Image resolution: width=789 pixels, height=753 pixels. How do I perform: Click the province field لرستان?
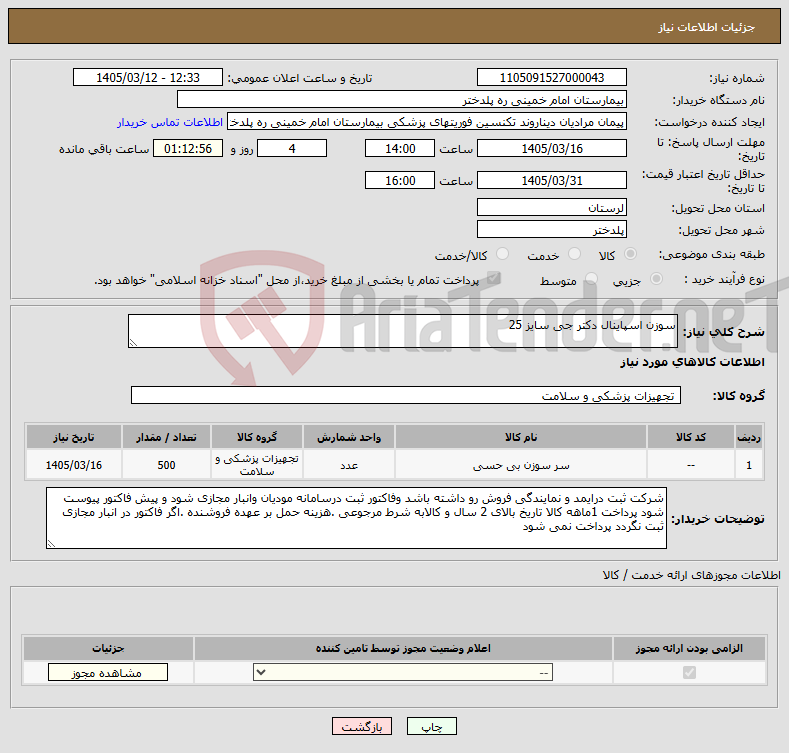(551, 207)
